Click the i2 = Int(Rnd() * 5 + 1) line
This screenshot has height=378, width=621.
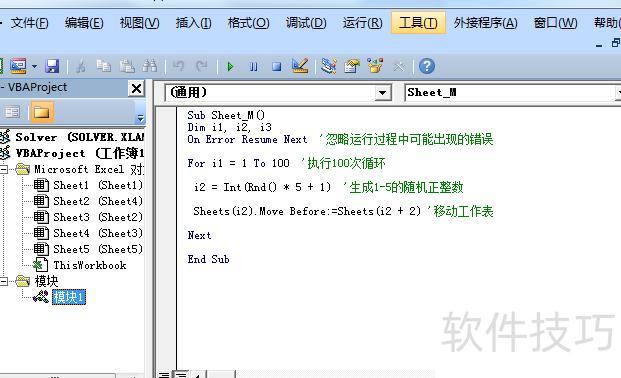[262, 187]
